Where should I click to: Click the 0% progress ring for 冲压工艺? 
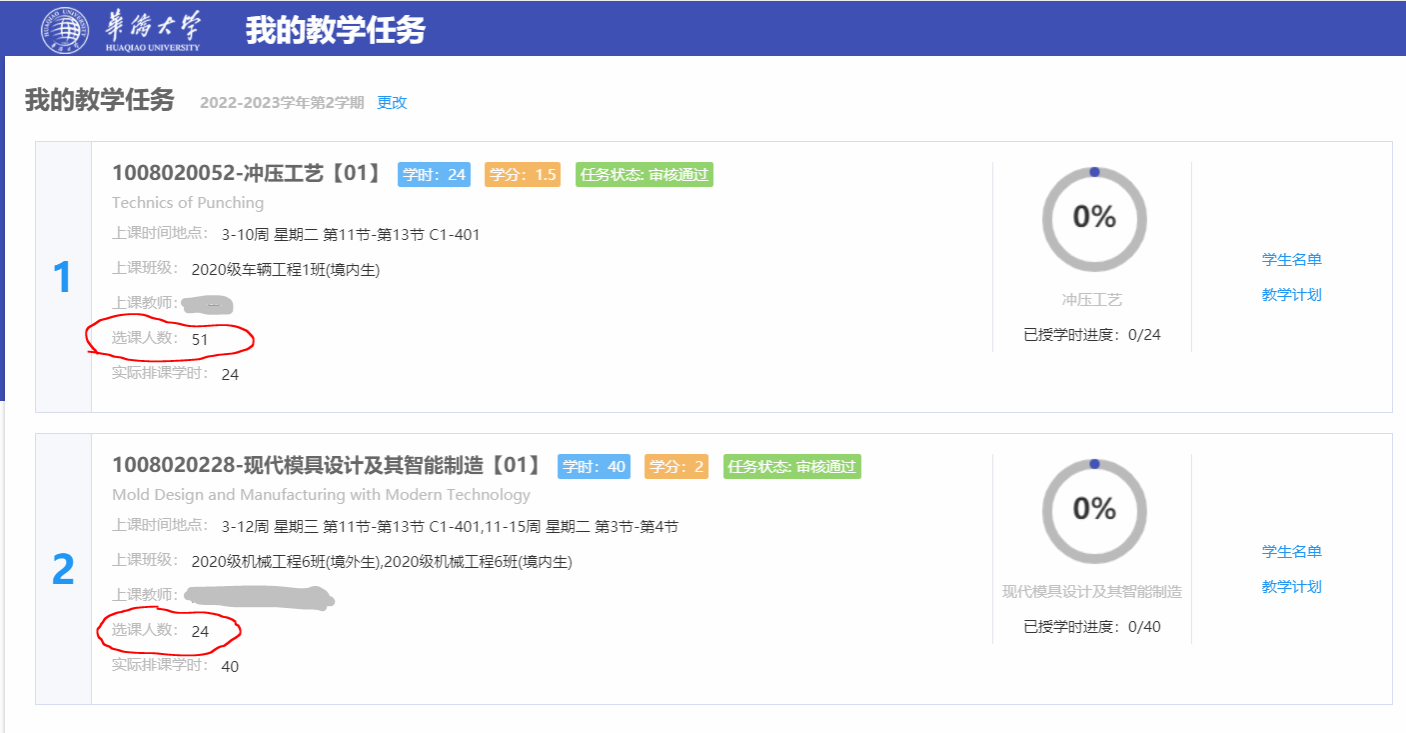(x=1094, y=218)
